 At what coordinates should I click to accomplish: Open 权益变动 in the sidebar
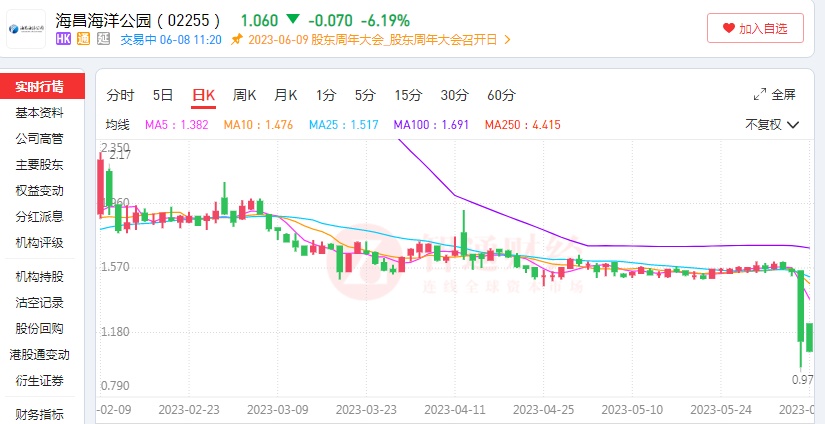[x=39, y=190]
